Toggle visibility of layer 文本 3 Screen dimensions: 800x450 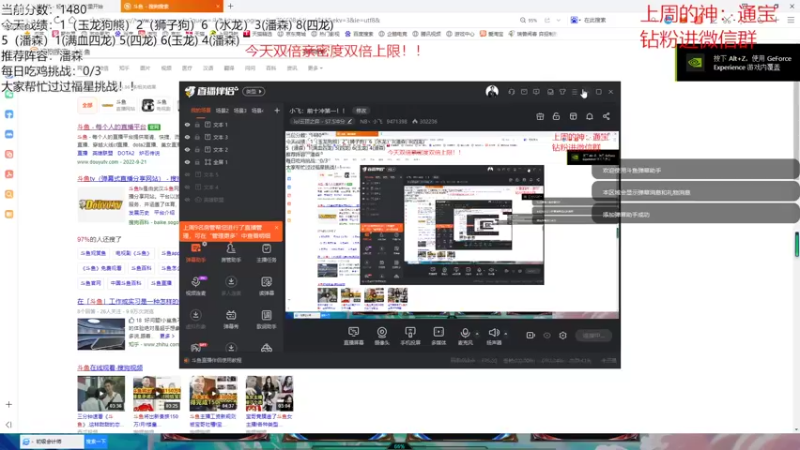click(x=187, y=137)
